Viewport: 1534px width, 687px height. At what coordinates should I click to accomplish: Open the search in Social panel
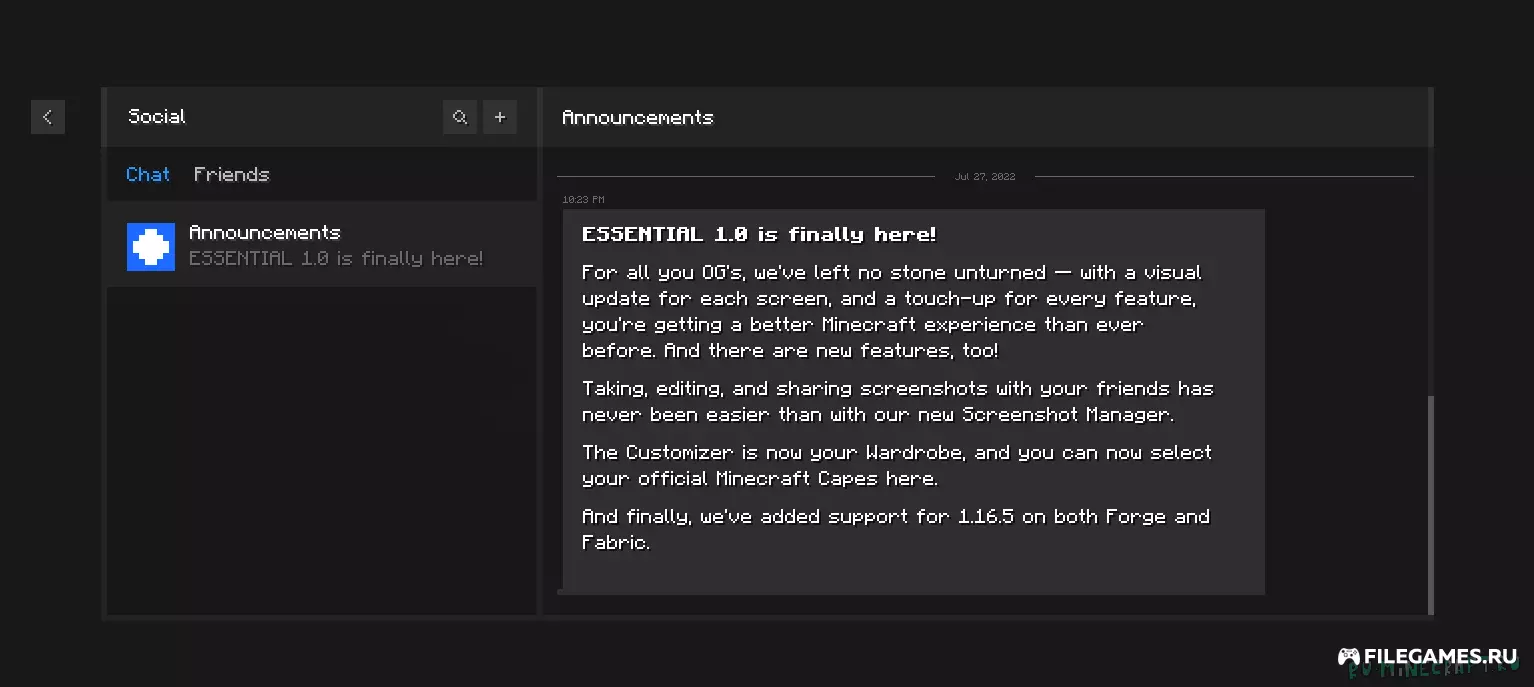click(460, 117)
